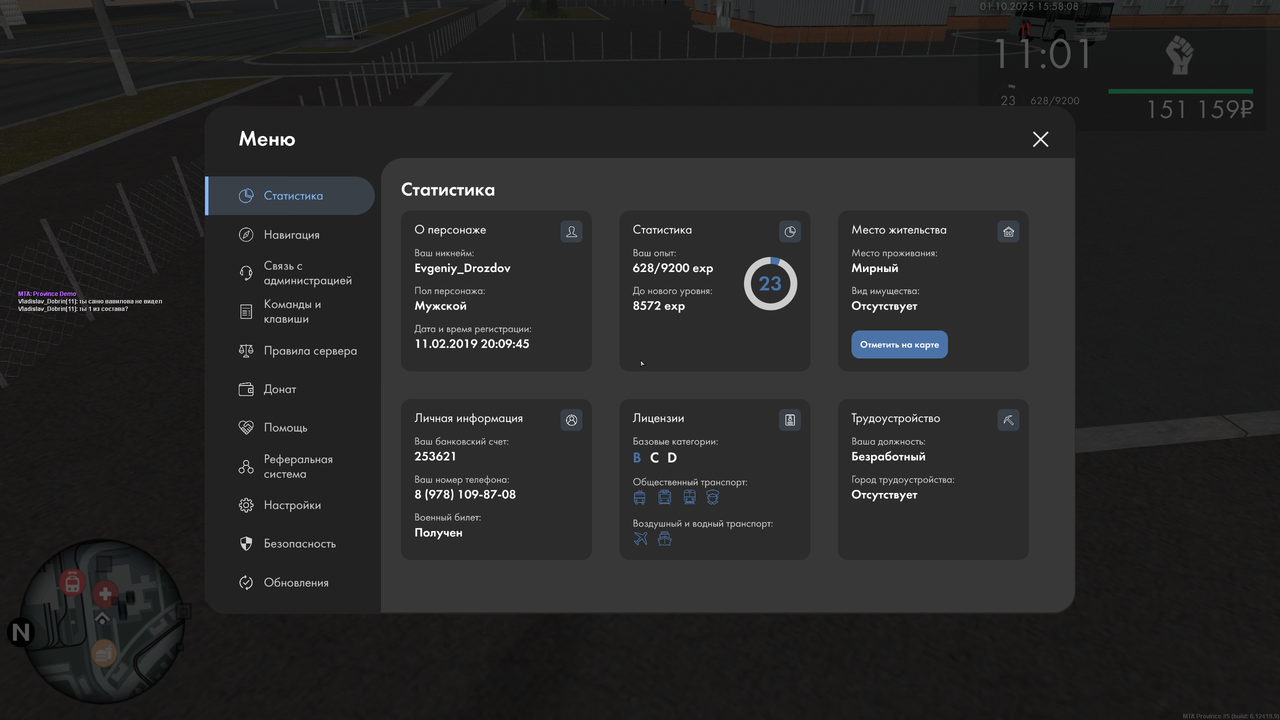Click the experience value 628/9200 exp
1280x720 pixels.
tap(673, 268)
